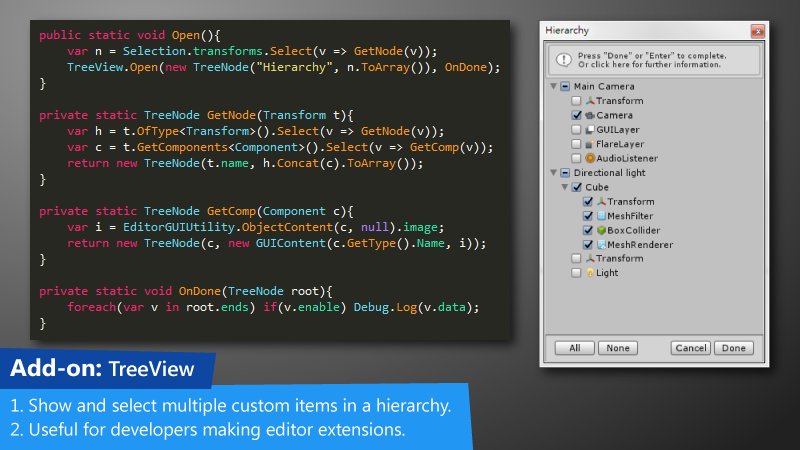Image resolution: width=800 pixels, height=450 pixels.
Task: Disable the BoxCollider checkbox
Action: [x=588, y=230]
